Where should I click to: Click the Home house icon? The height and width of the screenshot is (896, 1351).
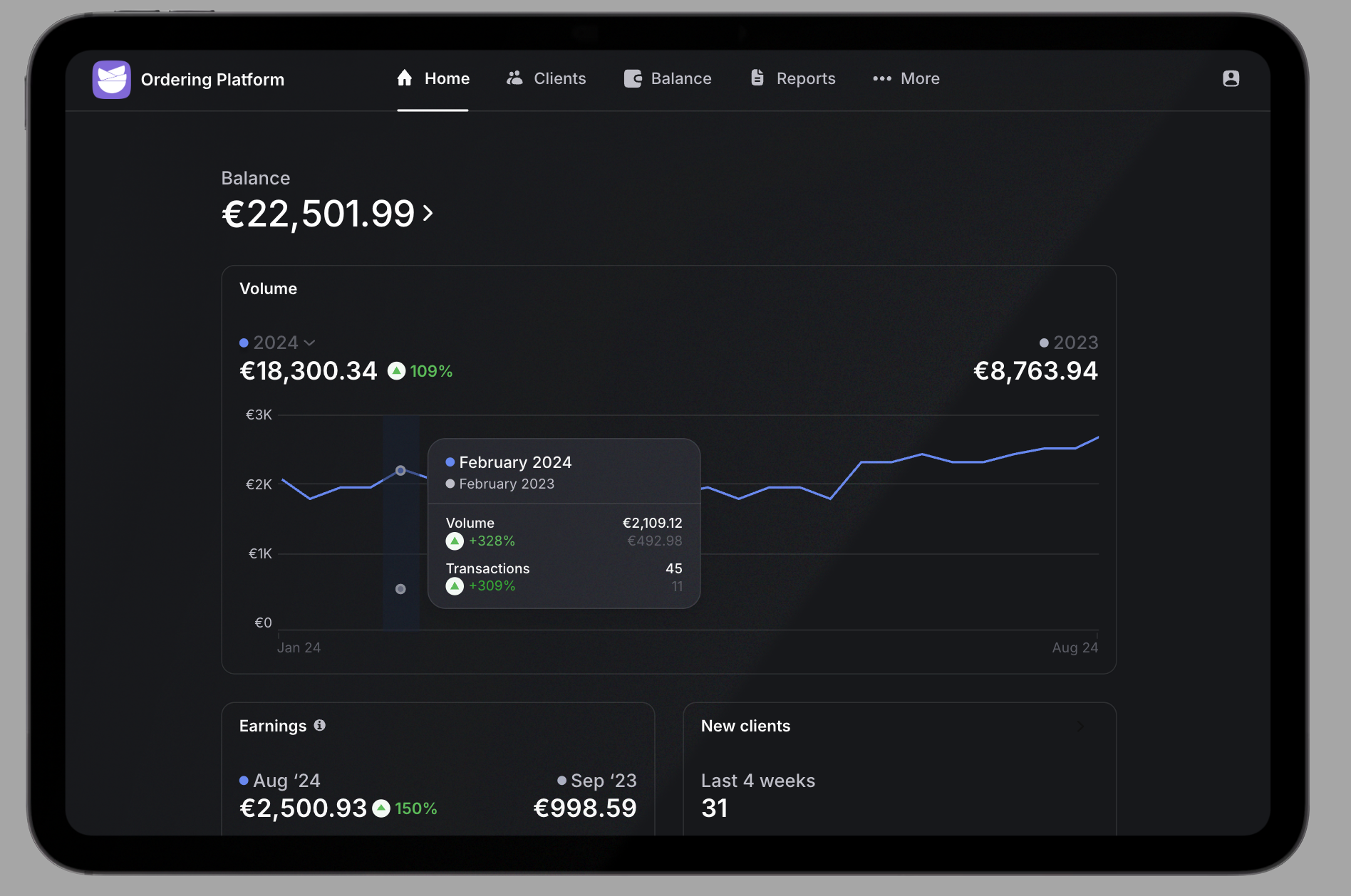click(x=405, y=78)
